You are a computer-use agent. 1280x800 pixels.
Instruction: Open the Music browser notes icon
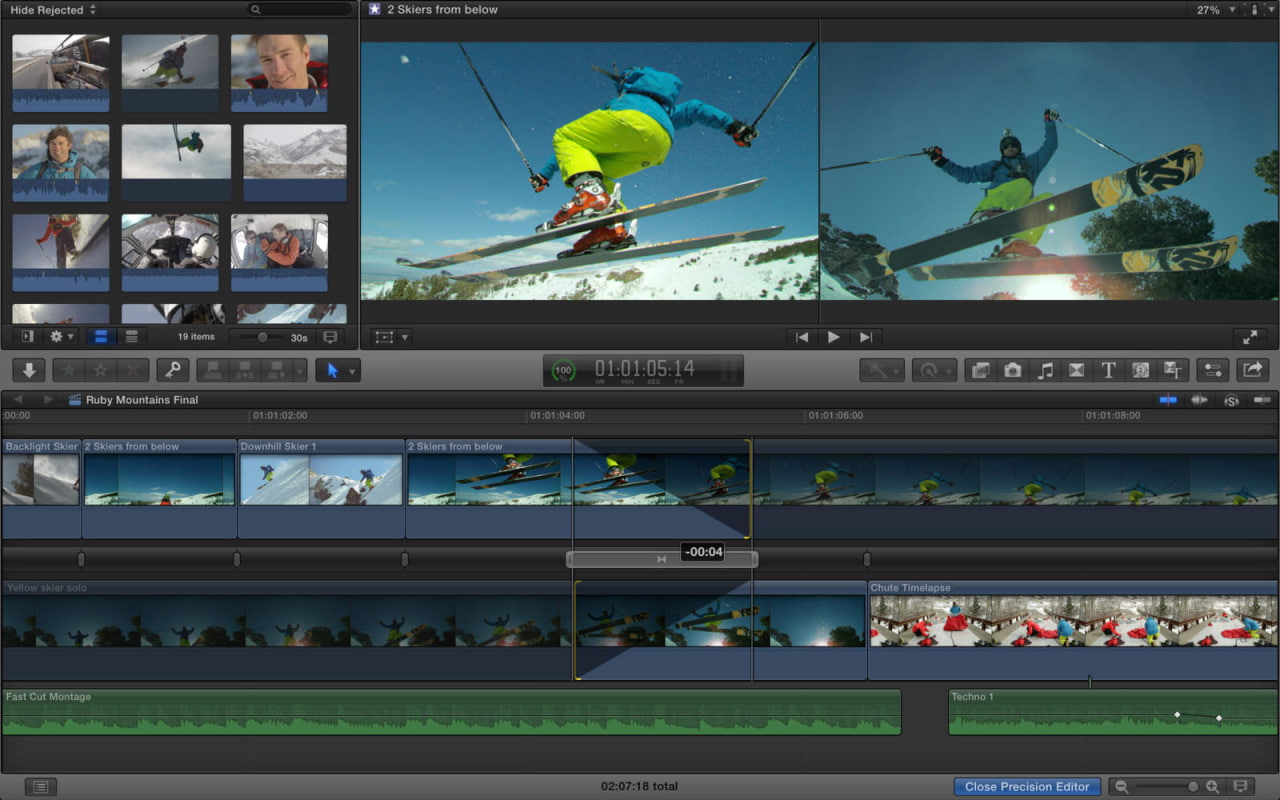[x=1045, y=369]
